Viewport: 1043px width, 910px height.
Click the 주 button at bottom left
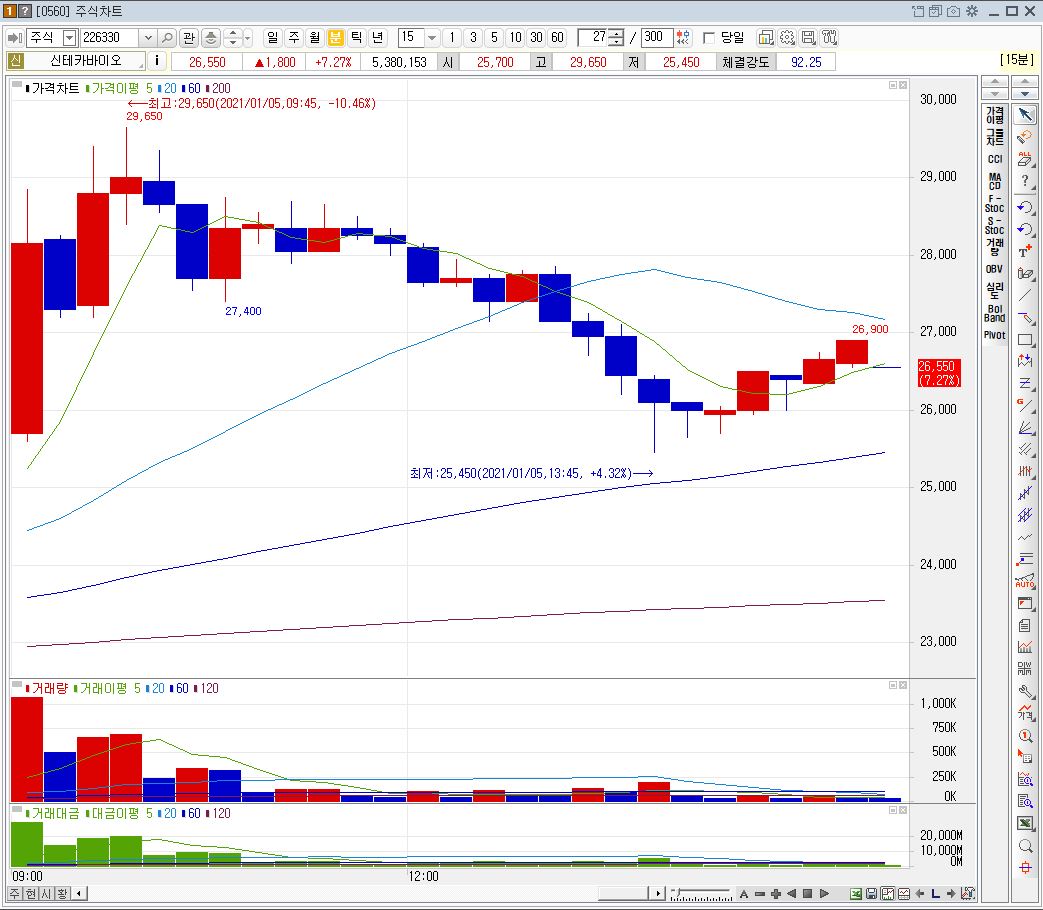(x=15, y=893)
